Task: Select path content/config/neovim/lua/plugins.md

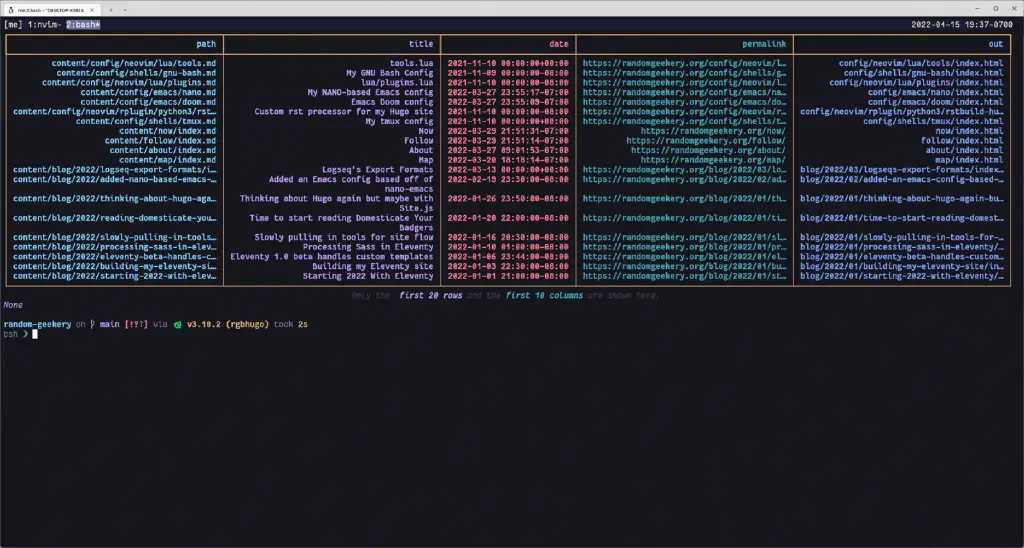Action: click(129, 83)
